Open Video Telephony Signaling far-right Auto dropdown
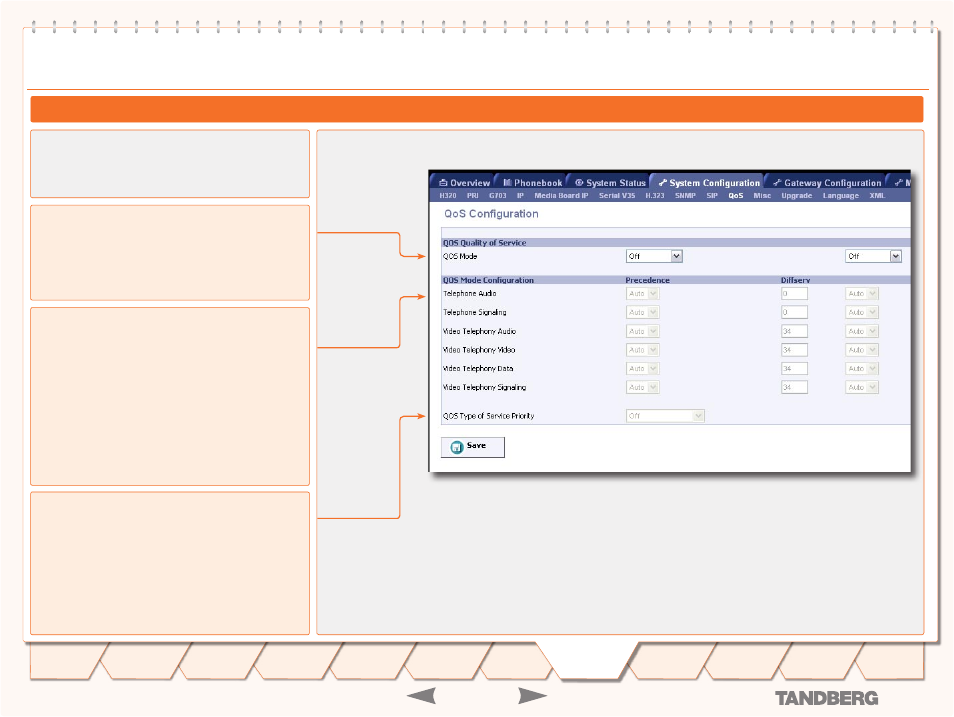Image resolution: width=954 pixels, height=717 pixels. [x=862, y=387]
